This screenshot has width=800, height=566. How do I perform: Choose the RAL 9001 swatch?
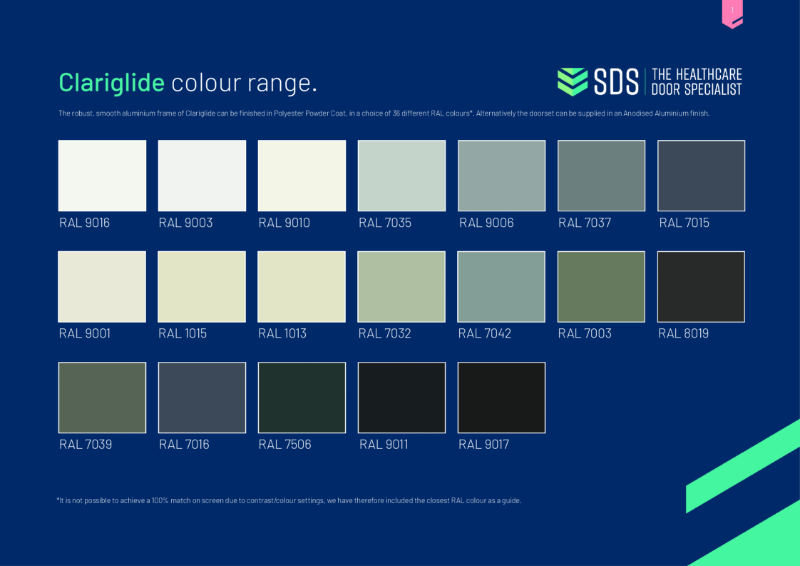(x=102, y=286)
